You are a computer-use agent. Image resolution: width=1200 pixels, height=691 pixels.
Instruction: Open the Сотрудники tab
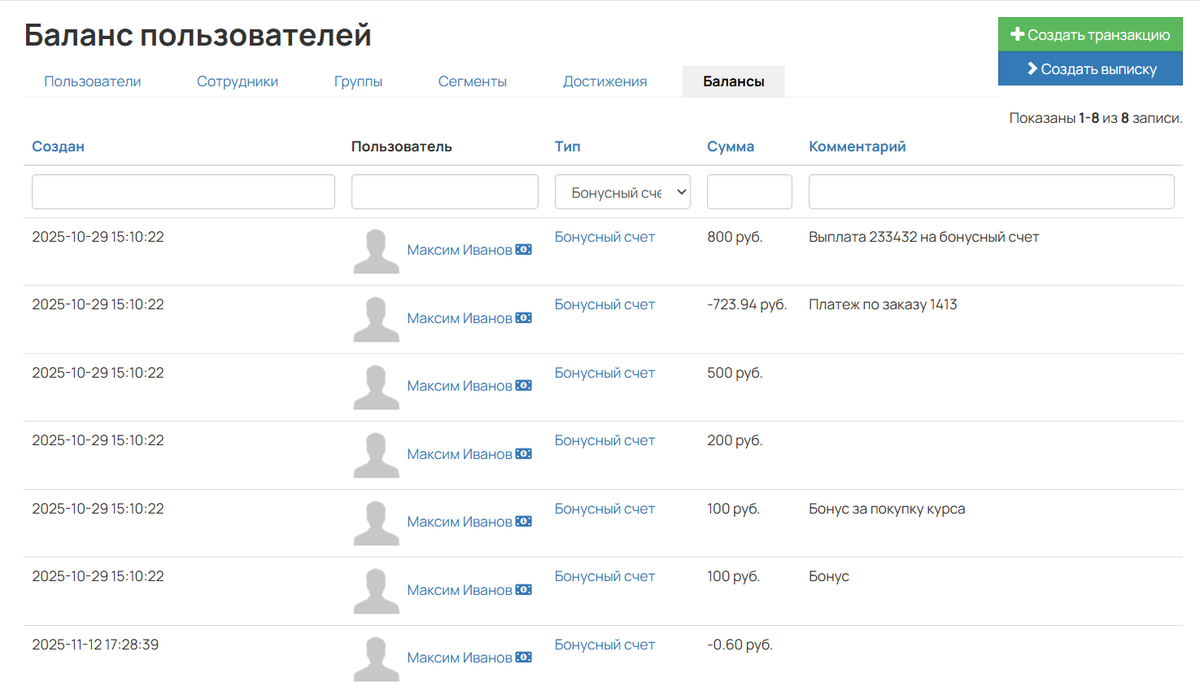[237, 82]
